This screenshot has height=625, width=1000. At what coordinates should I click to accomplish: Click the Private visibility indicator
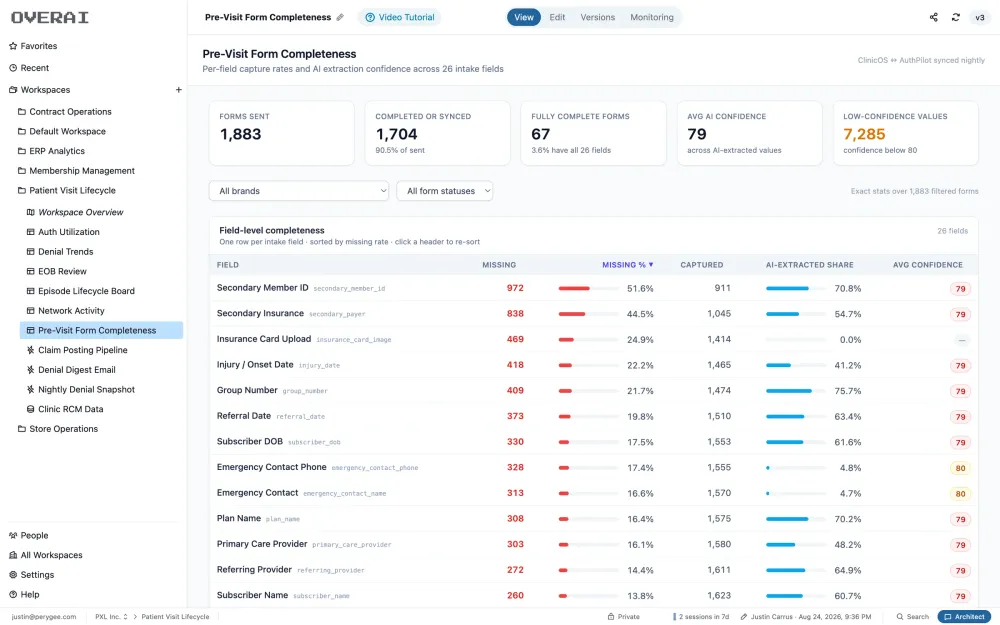pyautogui.click(x=623, y=617)
